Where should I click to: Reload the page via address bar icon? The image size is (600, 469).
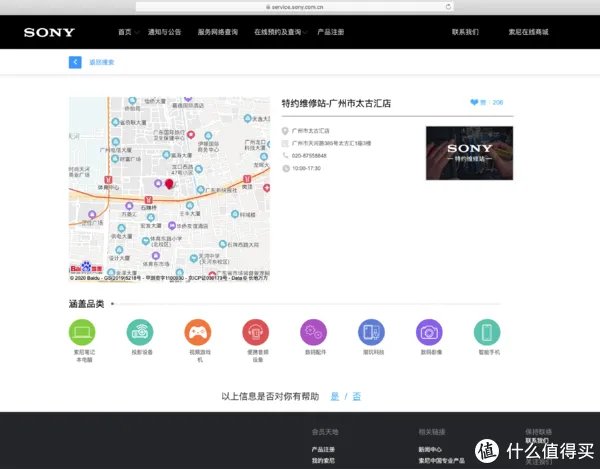[448, 7]
